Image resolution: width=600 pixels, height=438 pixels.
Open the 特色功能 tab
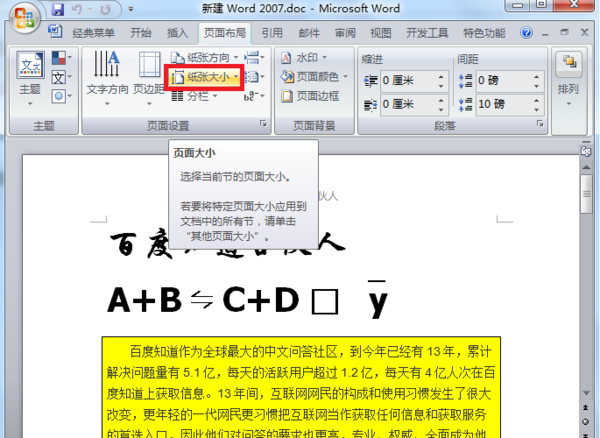tap(484, 33)
